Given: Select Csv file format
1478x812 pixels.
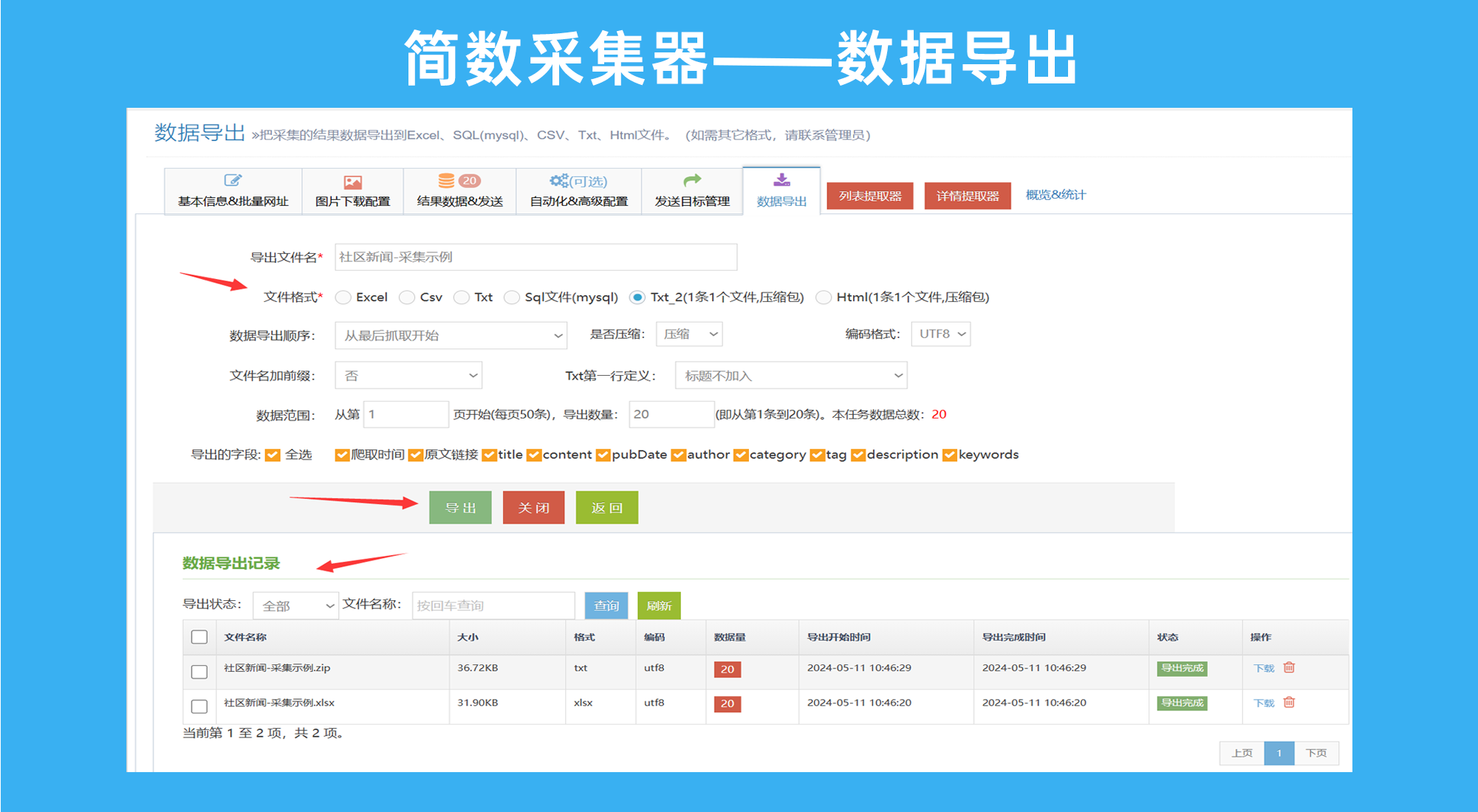Looking at the screenshot, I should pyautogui.click(x=406, y=297).
